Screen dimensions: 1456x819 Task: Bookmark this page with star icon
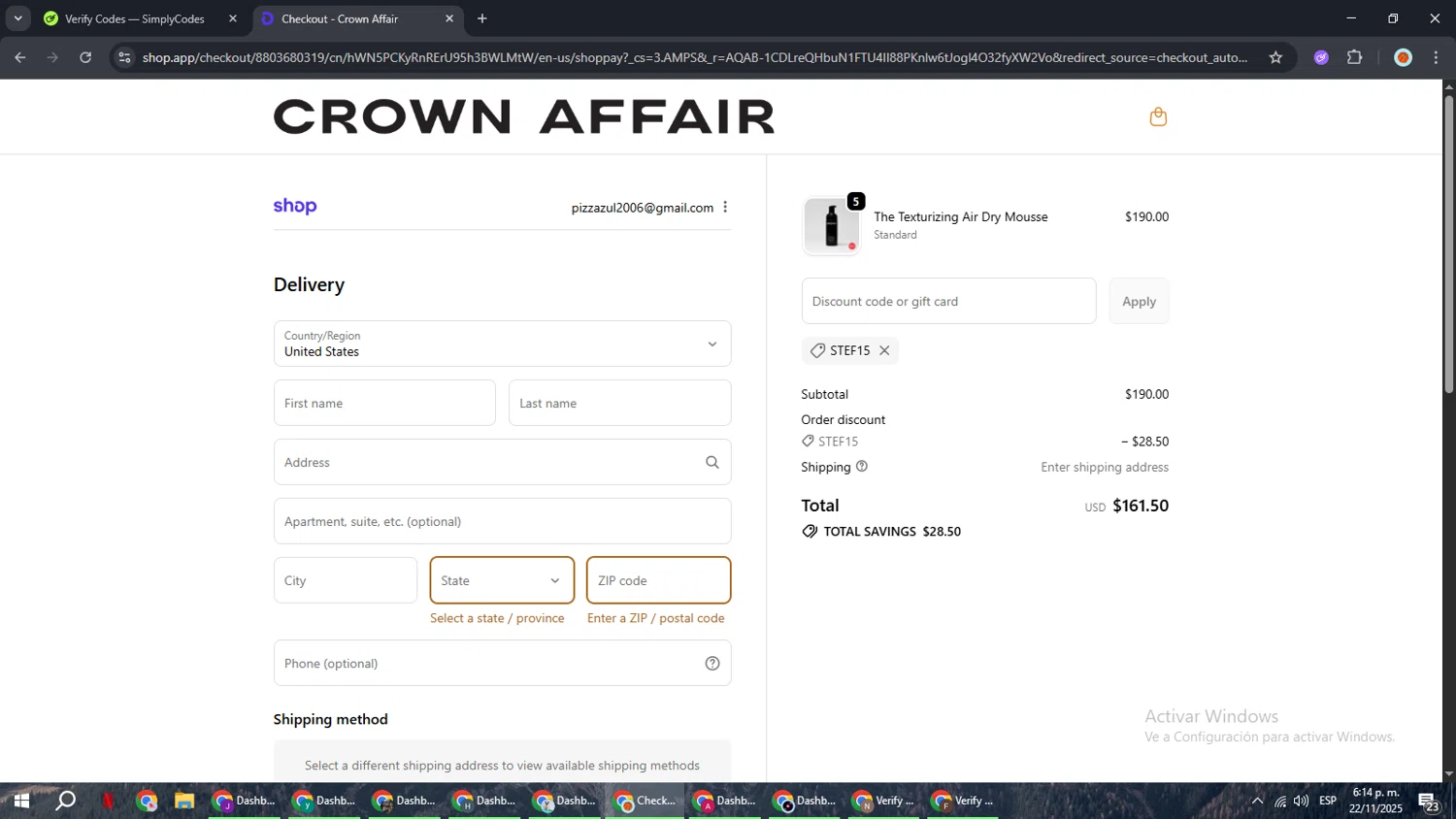click(x=1275, y=57)
